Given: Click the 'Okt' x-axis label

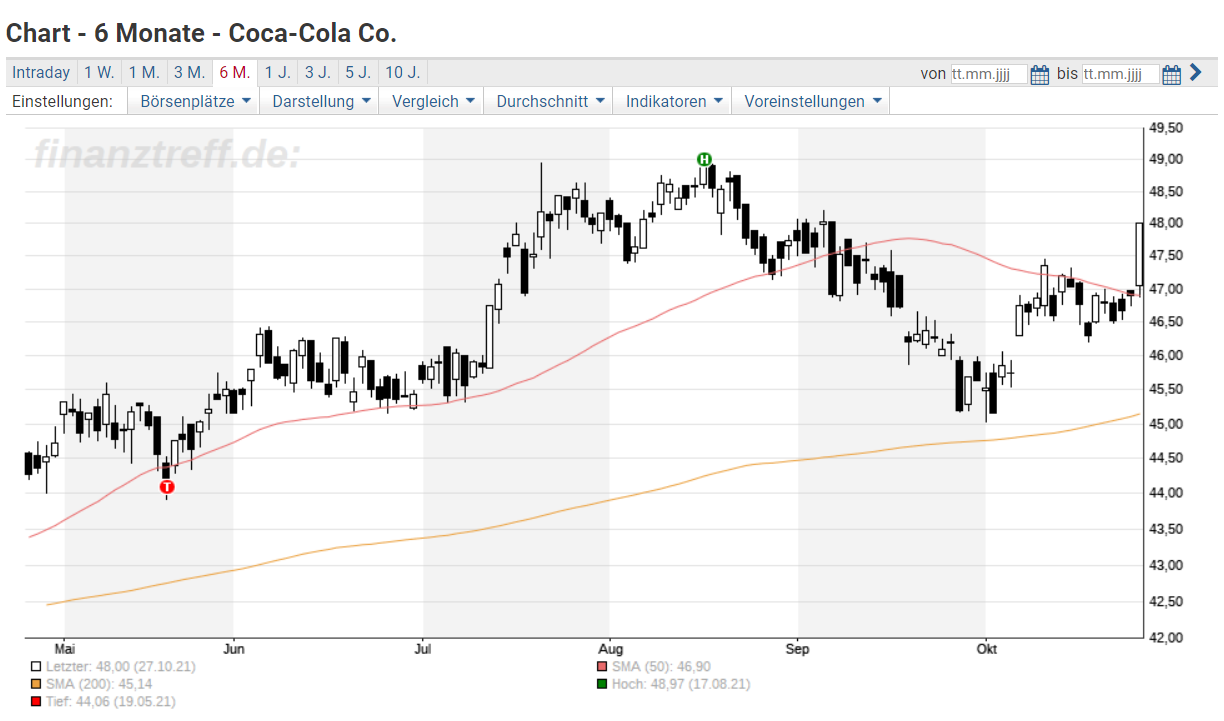Looking at the screenshot, I should (986, 647).
